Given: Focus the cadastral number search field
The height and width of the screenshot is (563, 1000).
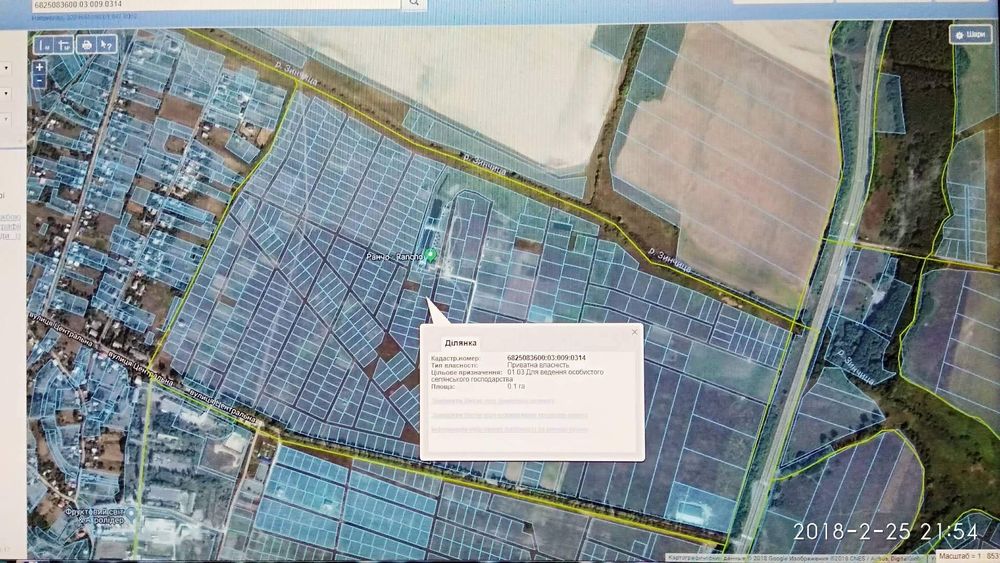Looking at the screenshot, I should (x=216, y=4).
